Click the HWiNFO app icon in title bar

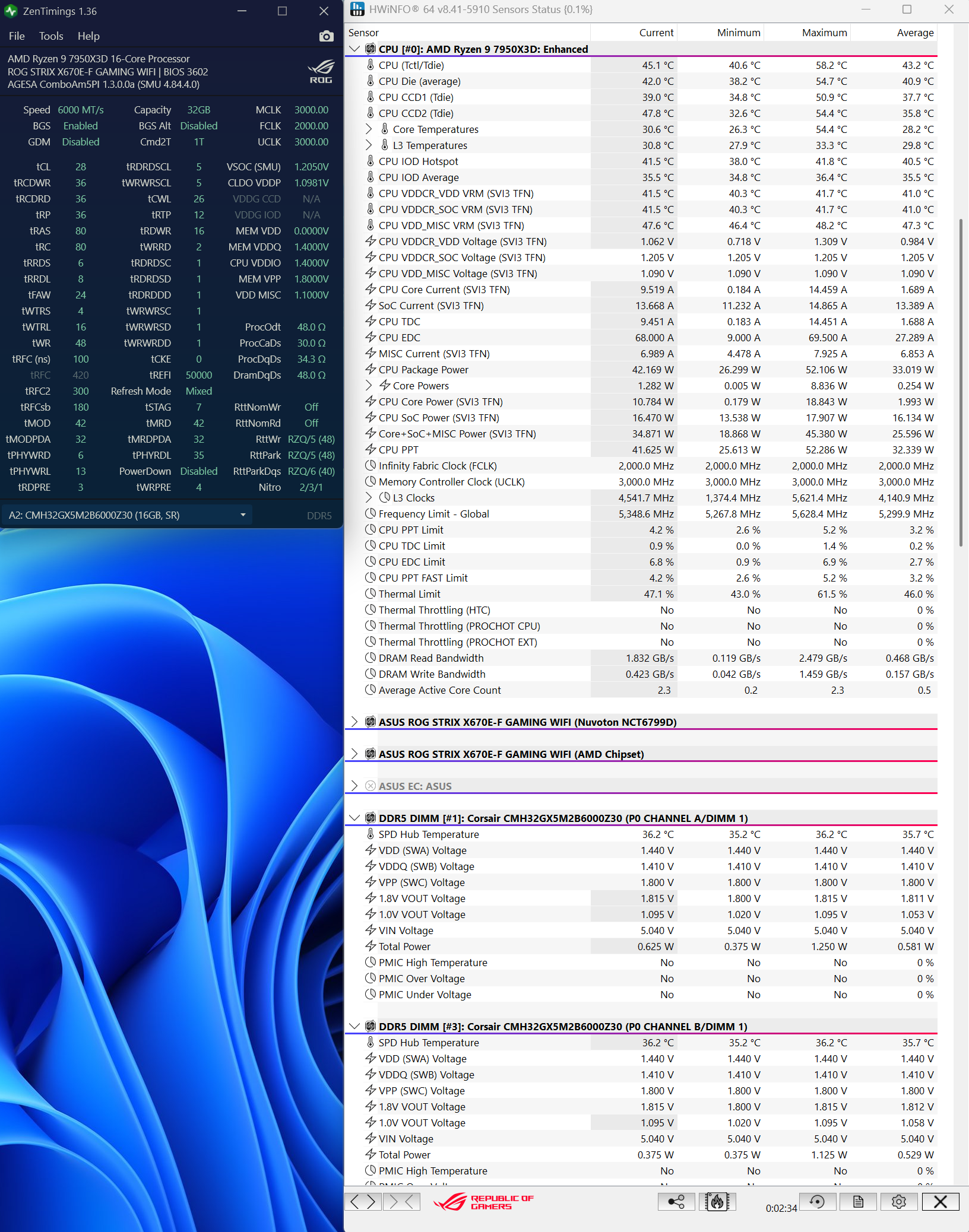click(x=357, y=9)
